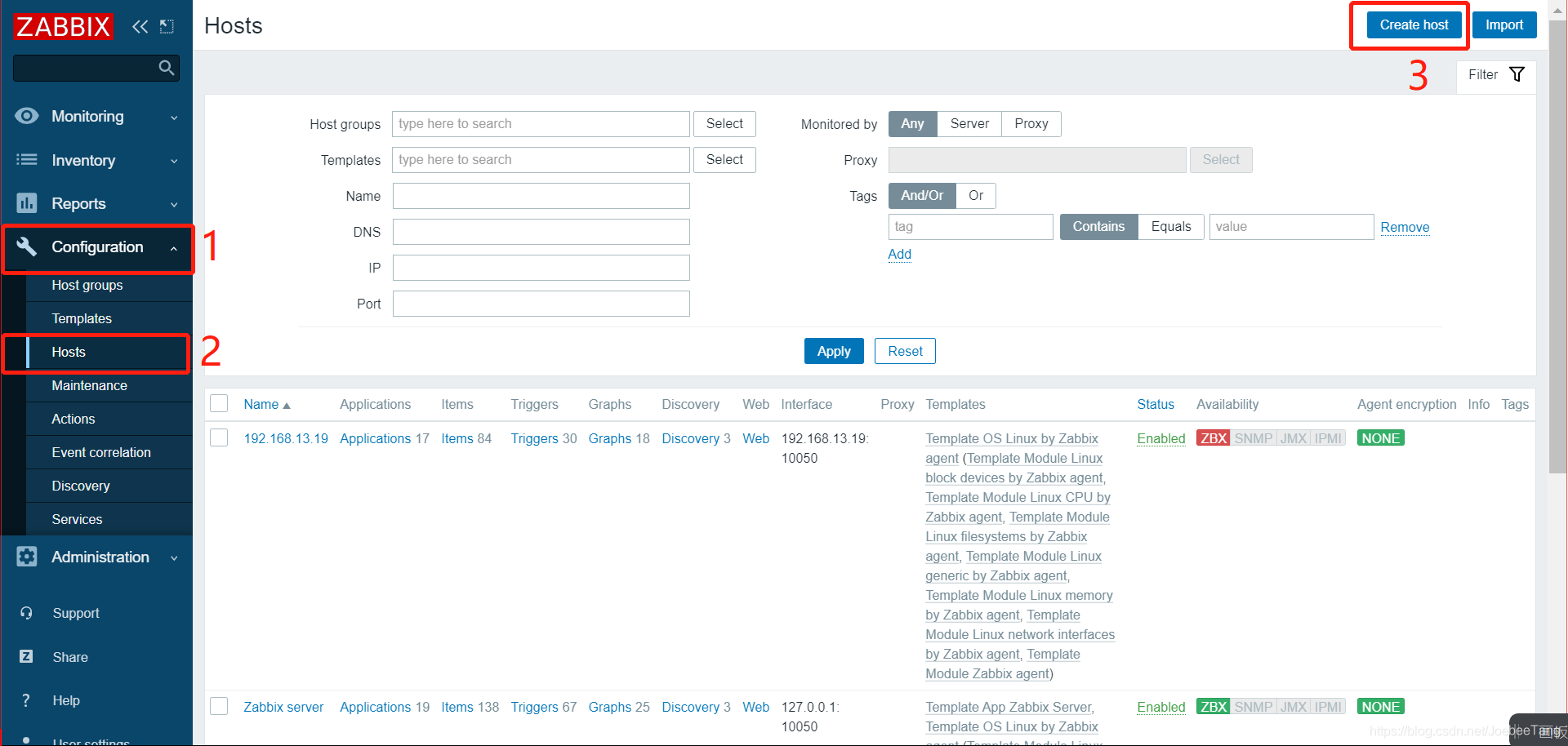Click green ZBX availability badge for Zabbix server
Image resolution: width=1568 pixels, height=746 pixels.
coord(1214,707)
